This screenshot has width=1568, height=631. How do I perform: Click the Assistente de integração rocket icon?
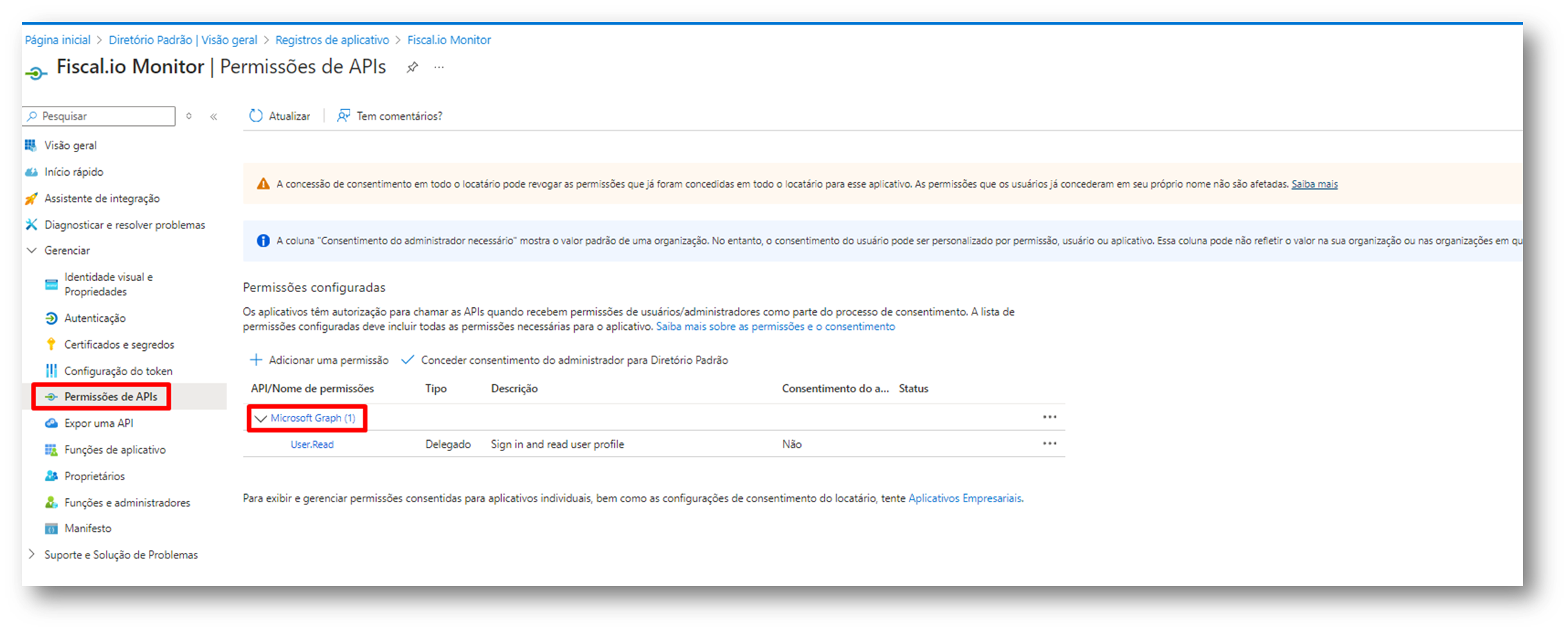(x=30, y=199)
